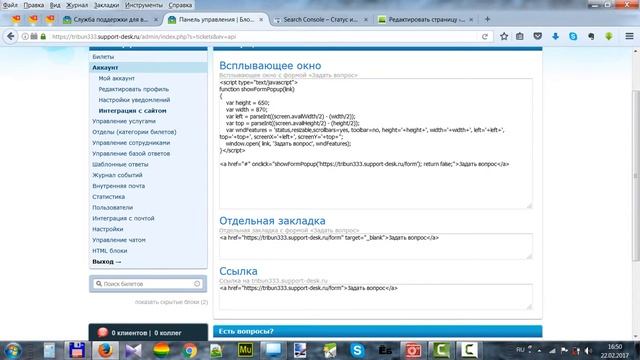Screen dimensions: 640x360
Task: Open the red camera app in taskbar
Action: 413,351
